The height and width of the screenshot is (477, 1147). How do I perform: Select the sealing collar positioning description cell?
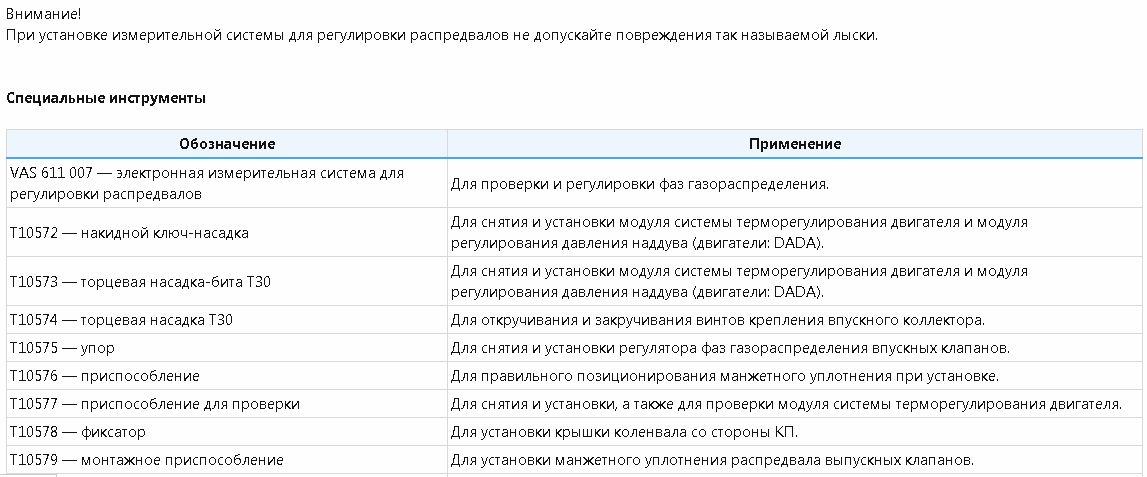pos(725,376)
